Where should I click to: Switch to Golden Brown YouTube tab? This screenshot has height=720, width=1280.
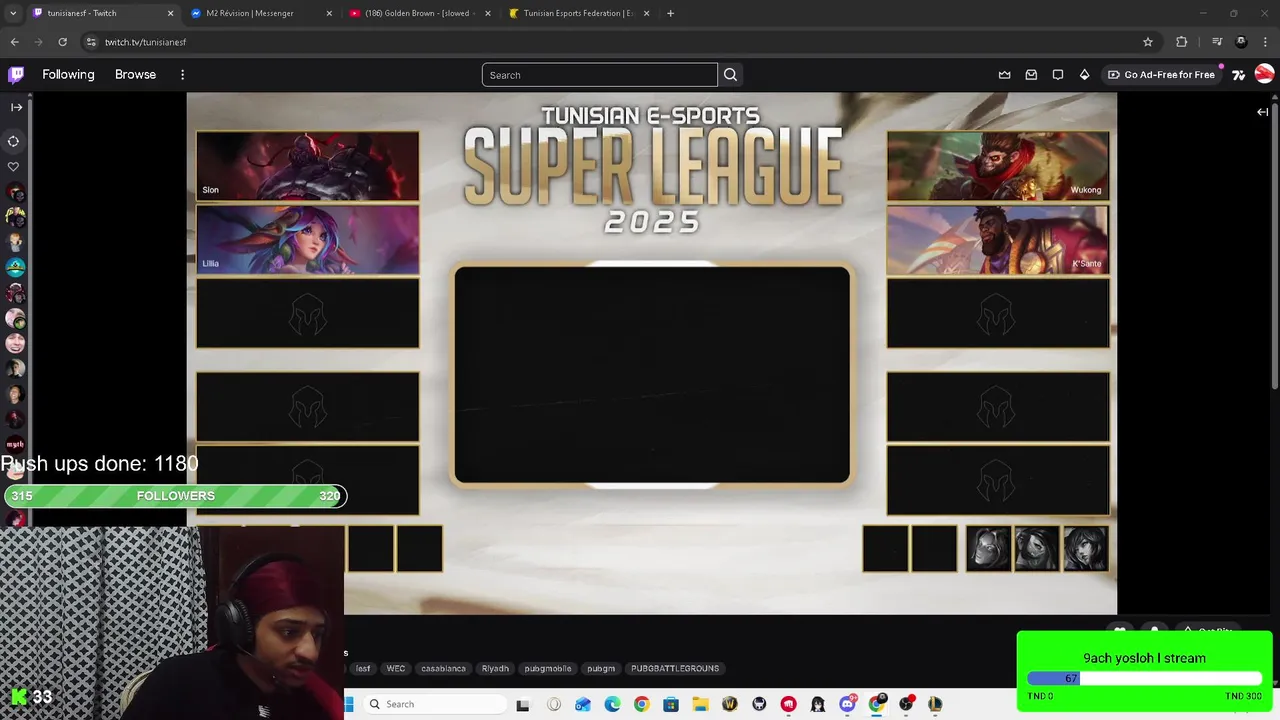(x=420, y=13)
